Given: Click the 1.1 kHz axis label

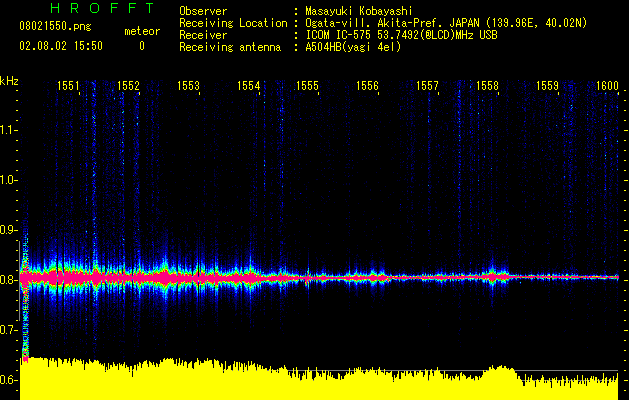Looking at the screenshot, I should click(x=8, y=130).
